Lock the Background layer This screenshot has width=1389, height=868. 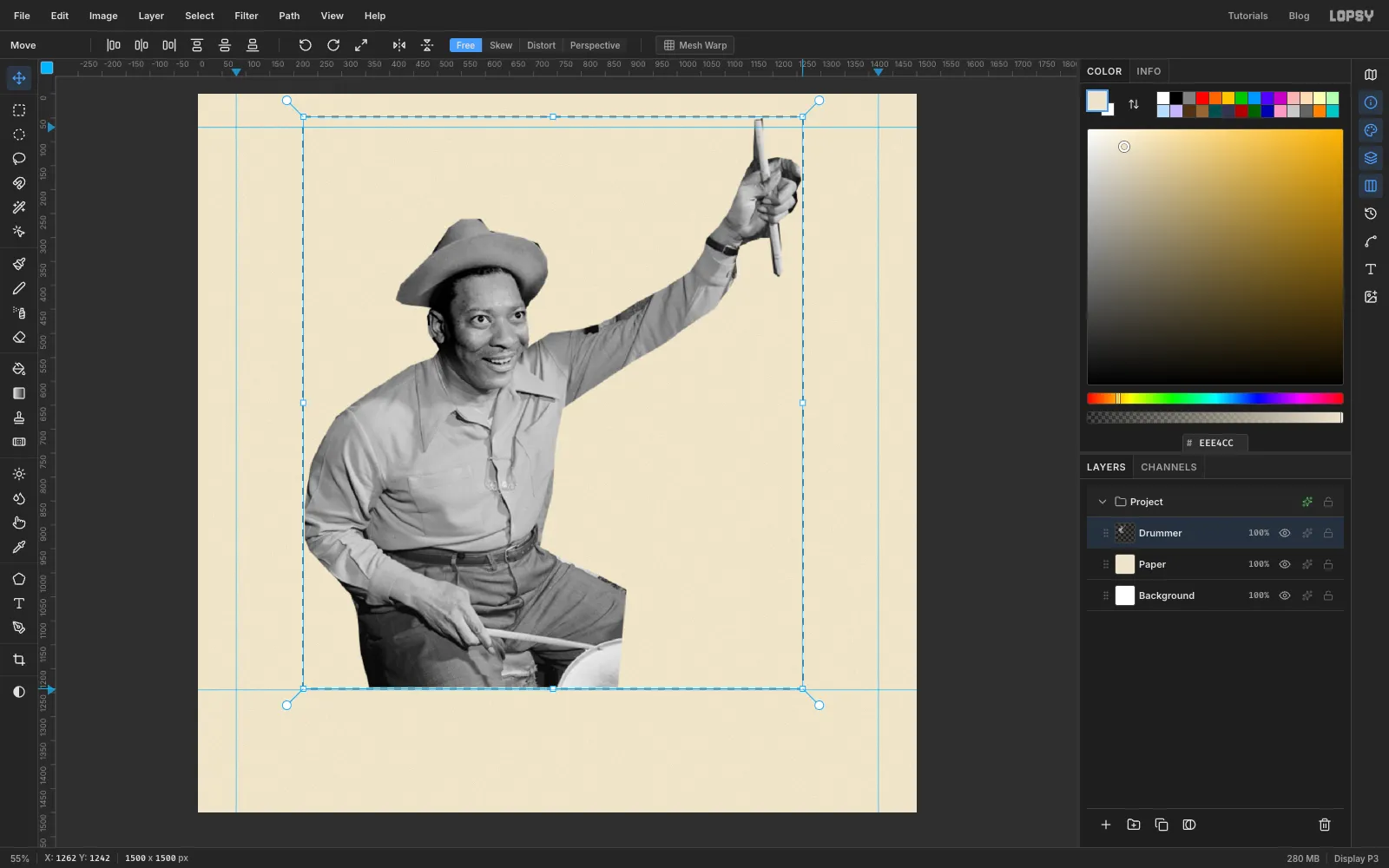[1328, 595]
